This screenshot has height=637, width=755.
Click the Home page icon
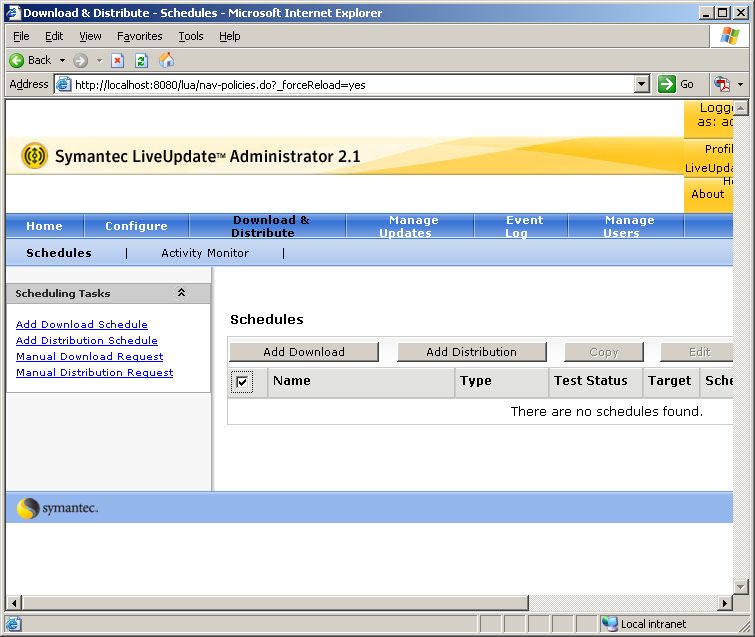tap(167, 60)
